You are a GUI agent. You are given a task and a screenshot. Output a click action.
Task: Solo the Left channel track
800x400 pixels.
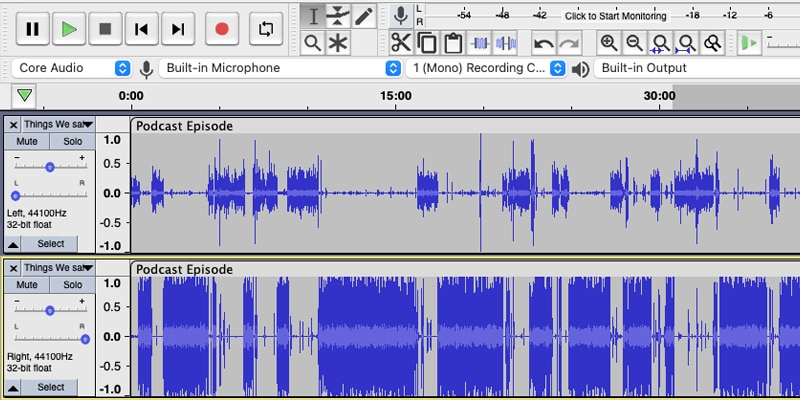[72, 141]
